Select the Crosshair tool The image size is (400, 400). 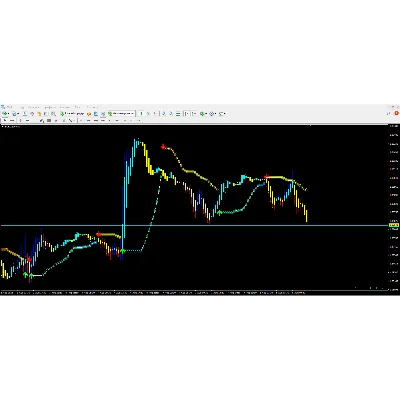(x=12, y=120)
